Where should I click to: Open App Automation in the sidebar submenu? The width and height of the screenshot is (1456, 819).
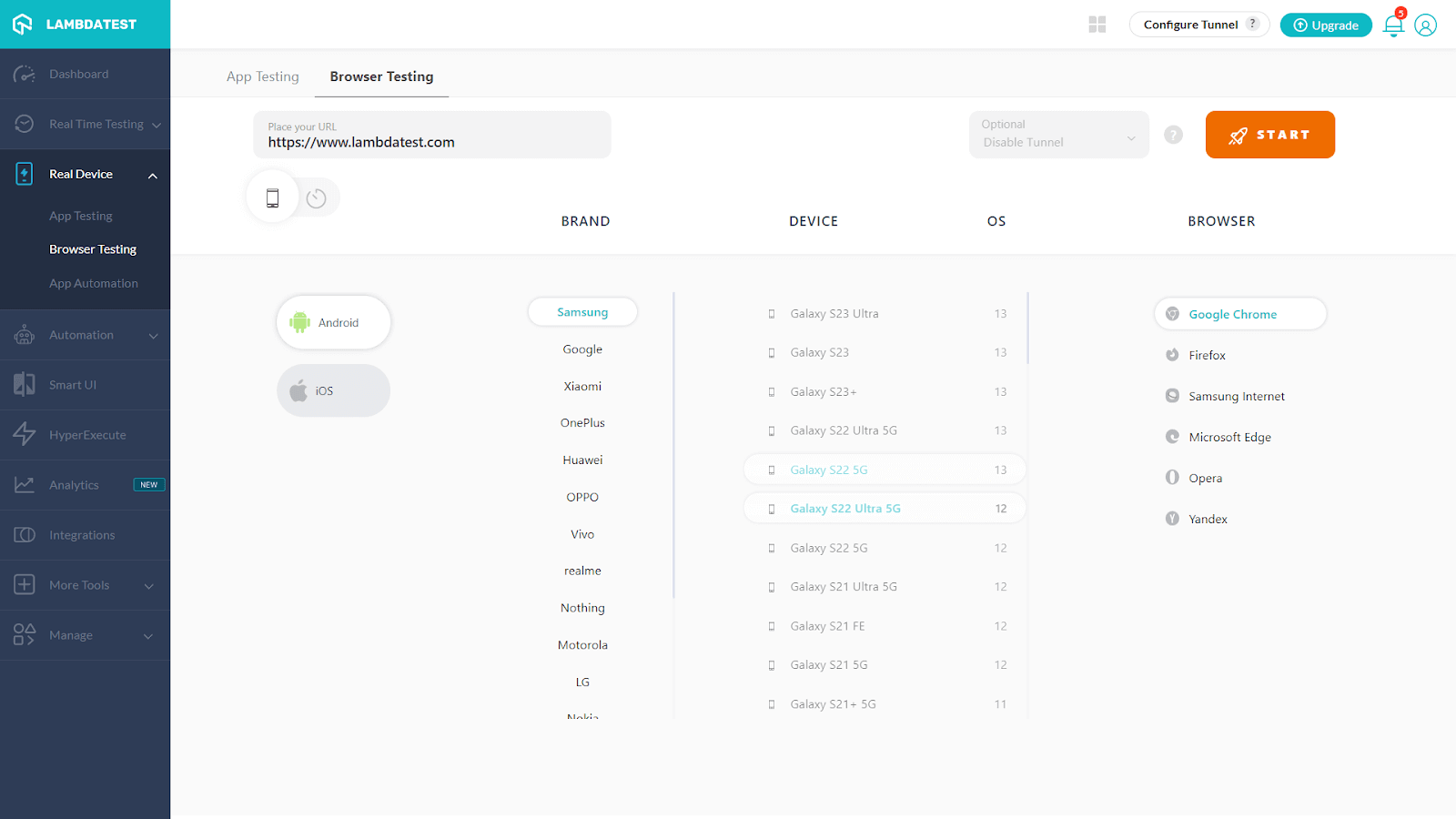(x=94, y=283)
